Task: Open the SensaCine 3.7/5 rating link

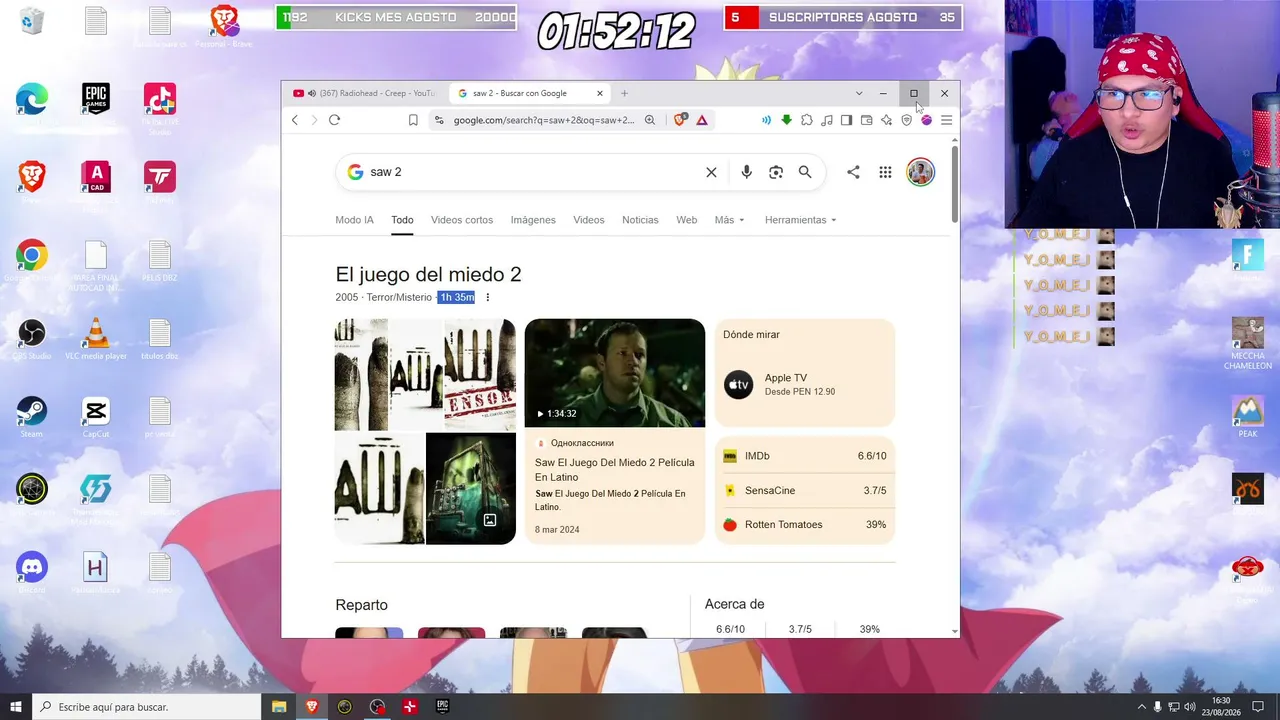Action: [x=805, y=490]
